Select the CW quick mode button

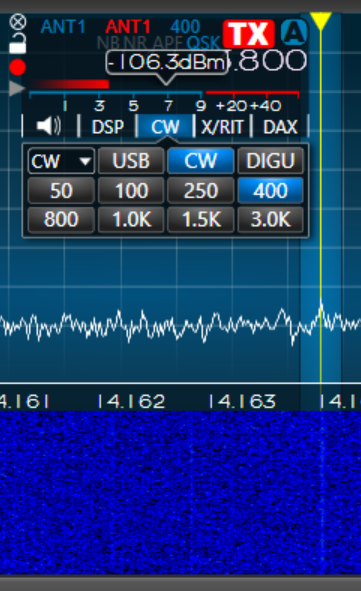[200, 161]
